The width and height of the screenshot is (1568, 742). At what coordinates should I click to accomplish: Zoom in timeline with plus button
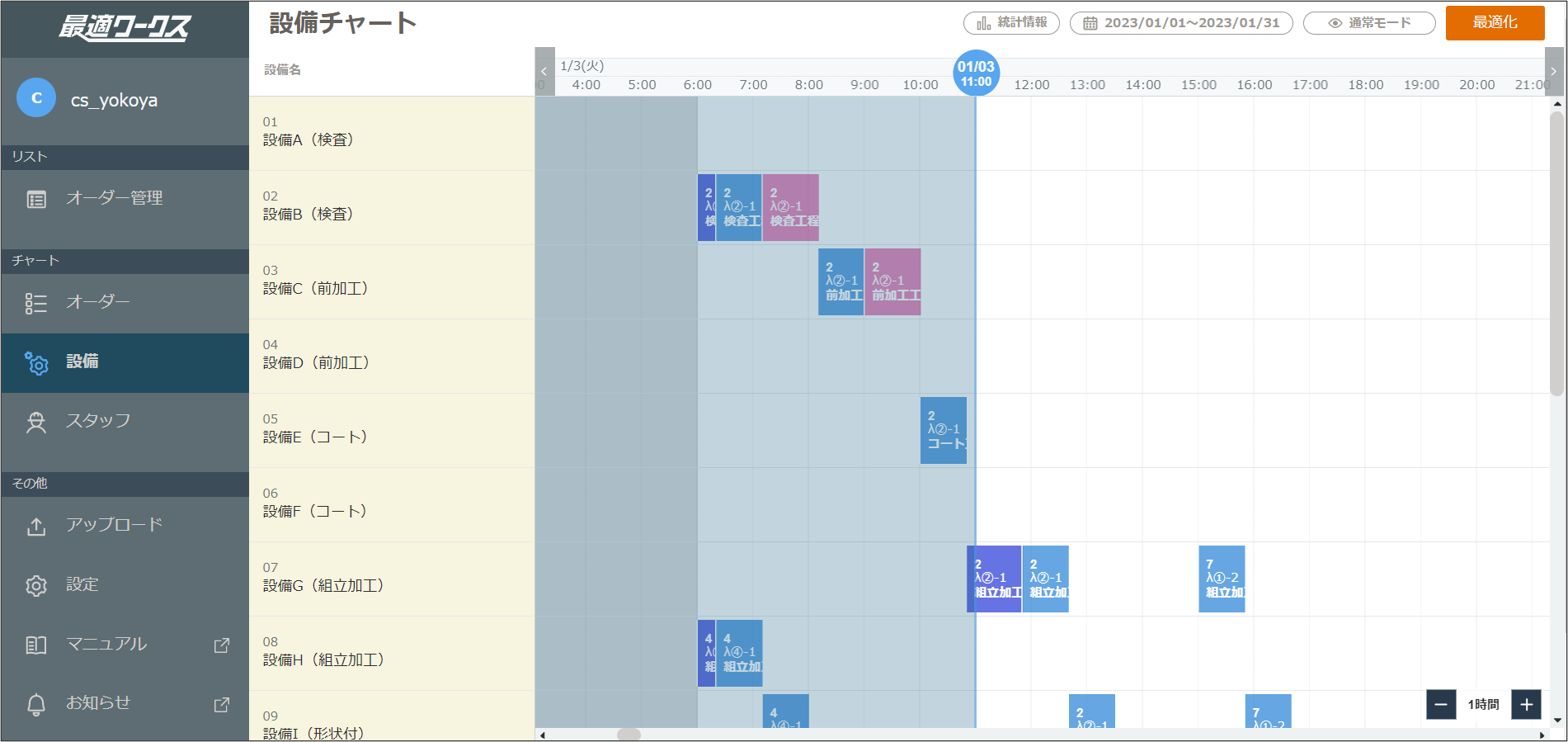pyautogui.click(x=1526, y=704)
